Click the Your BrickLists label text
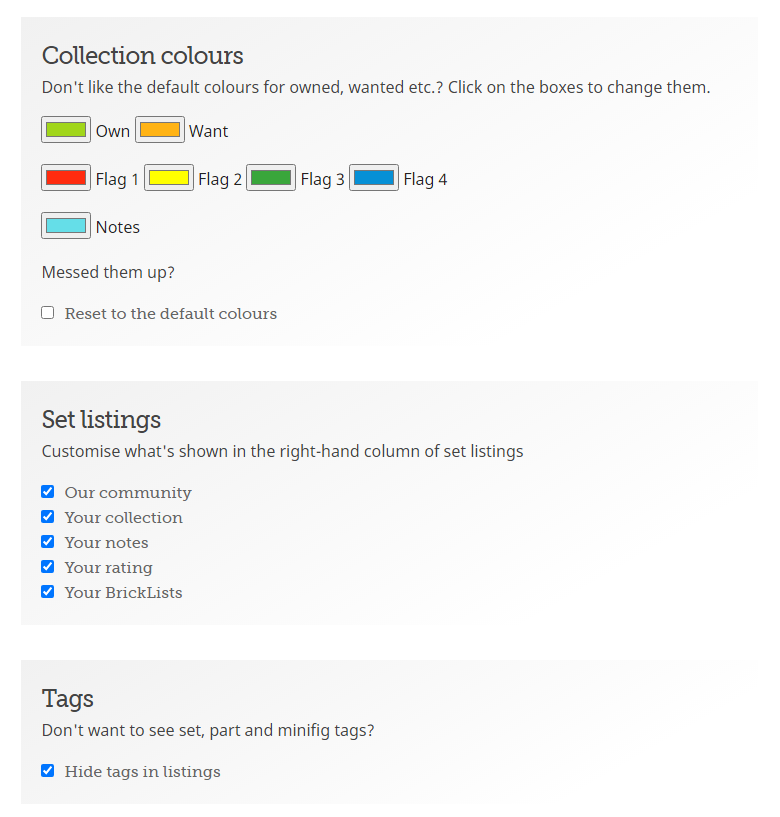This screenshot has width=780, height=817. 124,593
